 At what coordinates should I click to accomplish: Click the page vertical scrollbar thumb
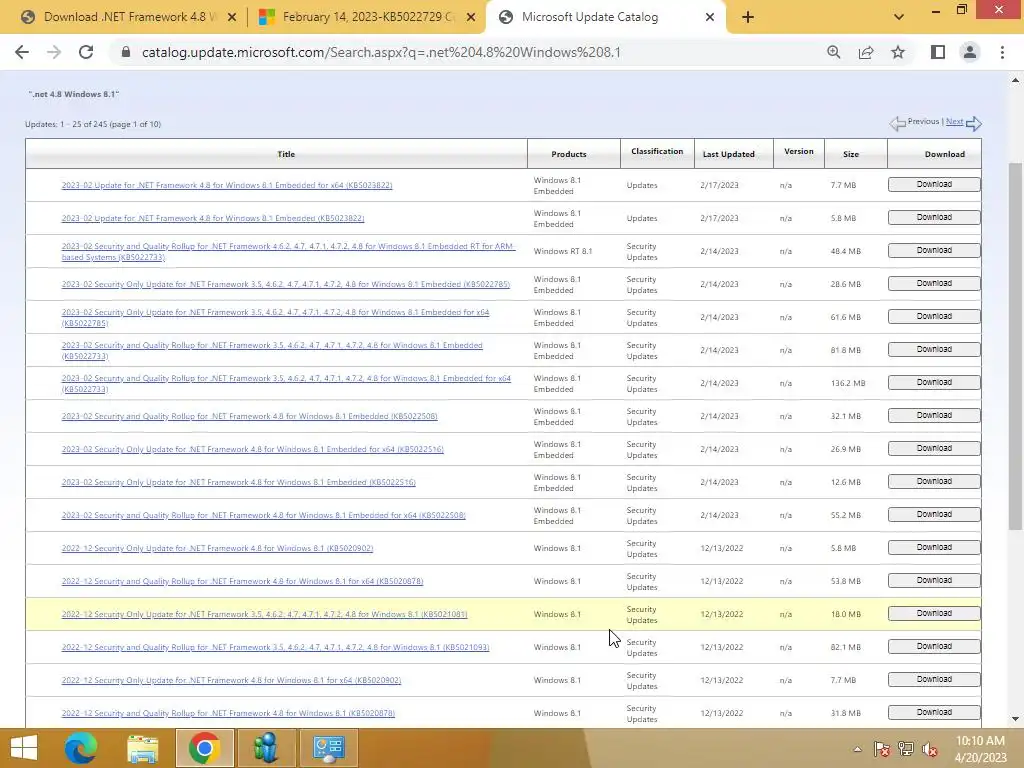(x=1016, y=346)
